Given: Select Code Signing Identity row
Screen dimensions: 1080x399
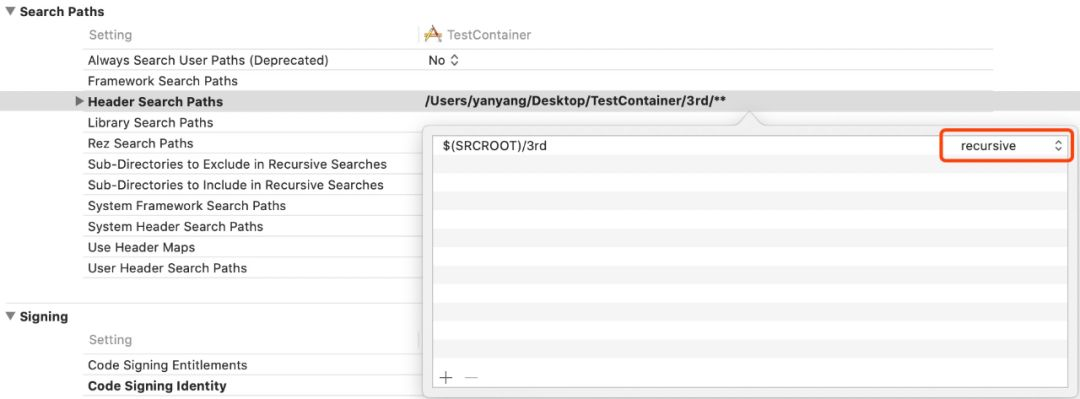Looking at the screenshot, I should (x=253, y=385).
